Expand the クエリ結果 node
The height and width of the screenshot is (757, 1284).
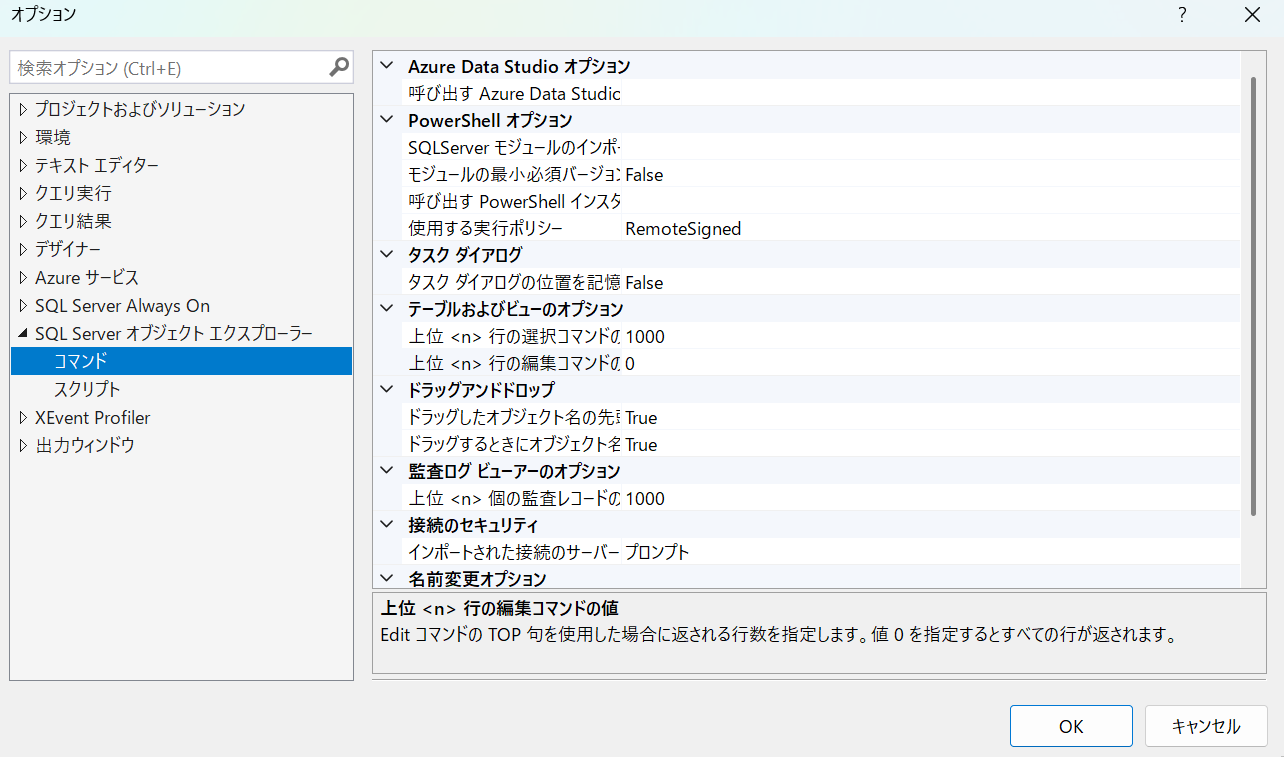pos(24,221)
